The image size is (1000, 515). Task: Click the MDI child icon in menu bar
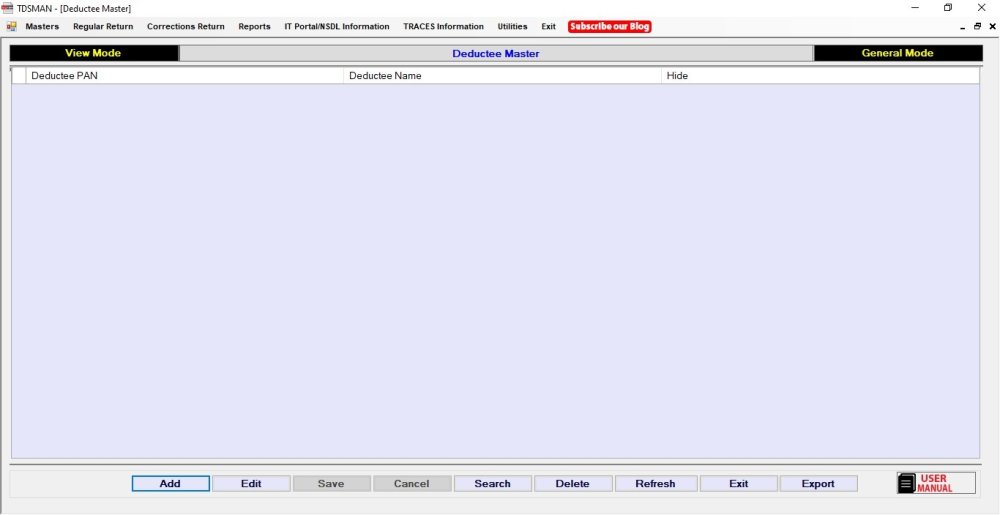tap(11, 27)
